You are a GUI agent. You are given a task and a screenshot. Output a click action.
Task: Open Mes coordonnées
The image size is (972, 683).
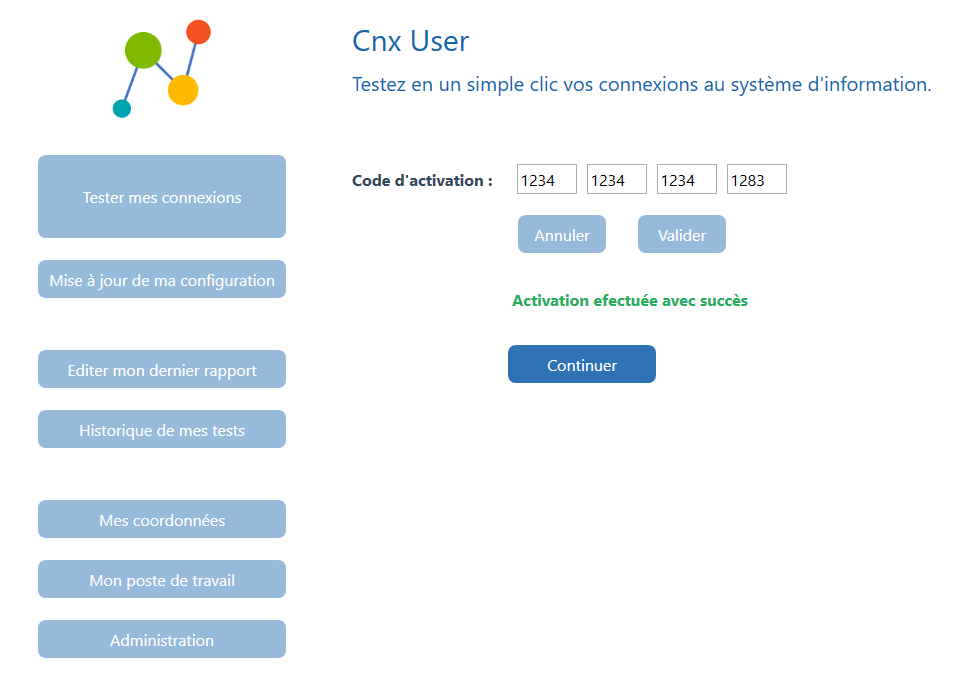pos(162,519)
